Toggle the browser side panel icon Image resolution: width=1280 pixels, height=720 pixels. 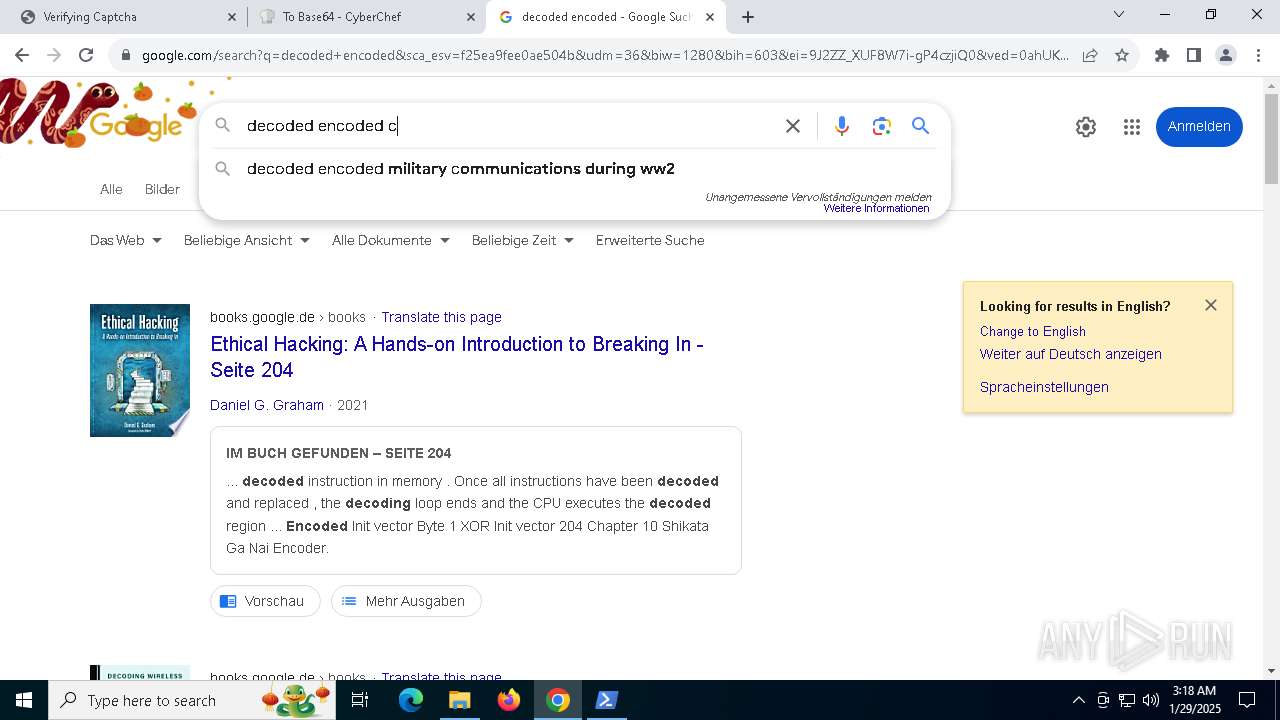pos(1194,55)
